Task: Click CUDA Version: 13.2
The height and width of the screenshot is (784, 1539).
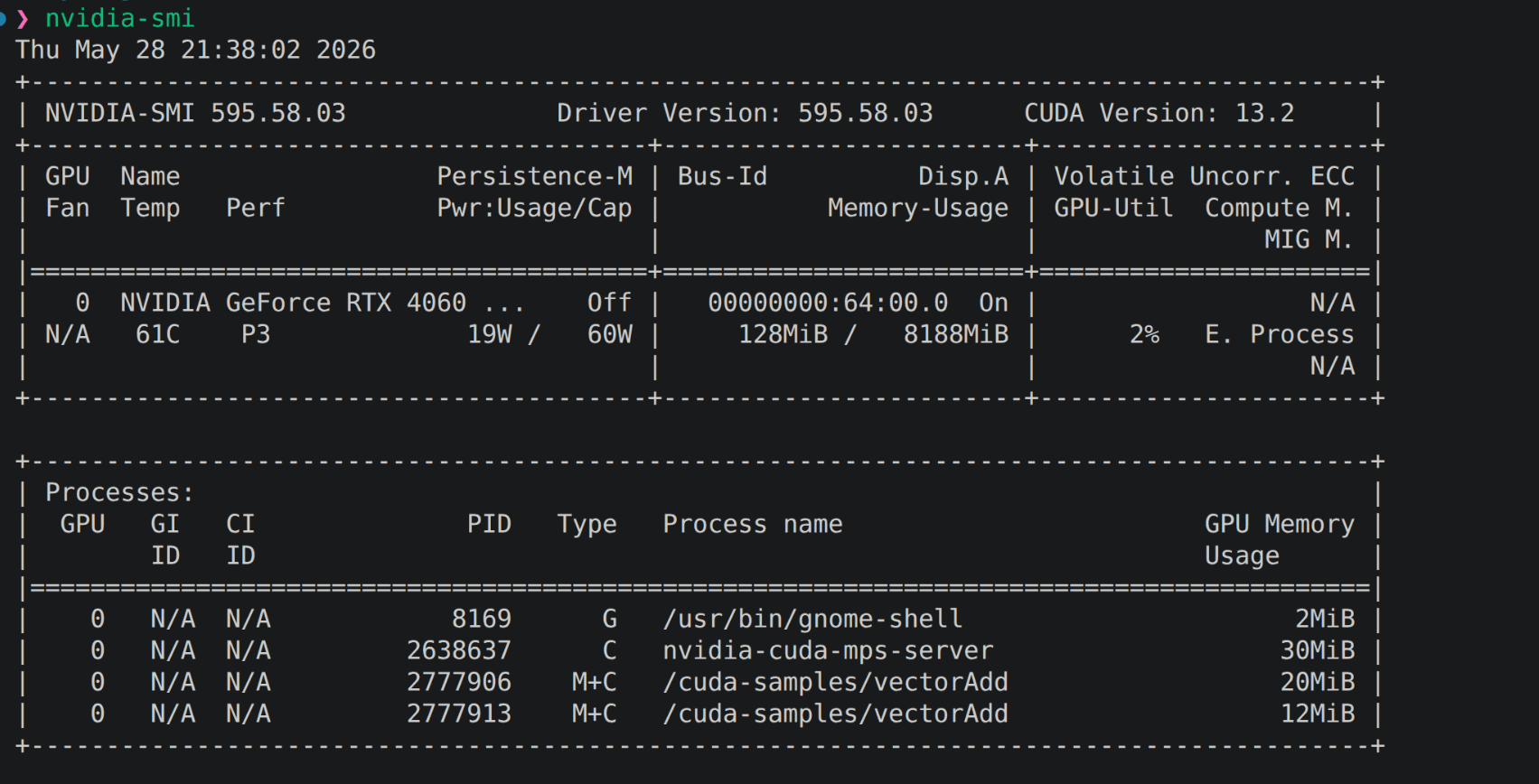Action: tap(1159, 113)
